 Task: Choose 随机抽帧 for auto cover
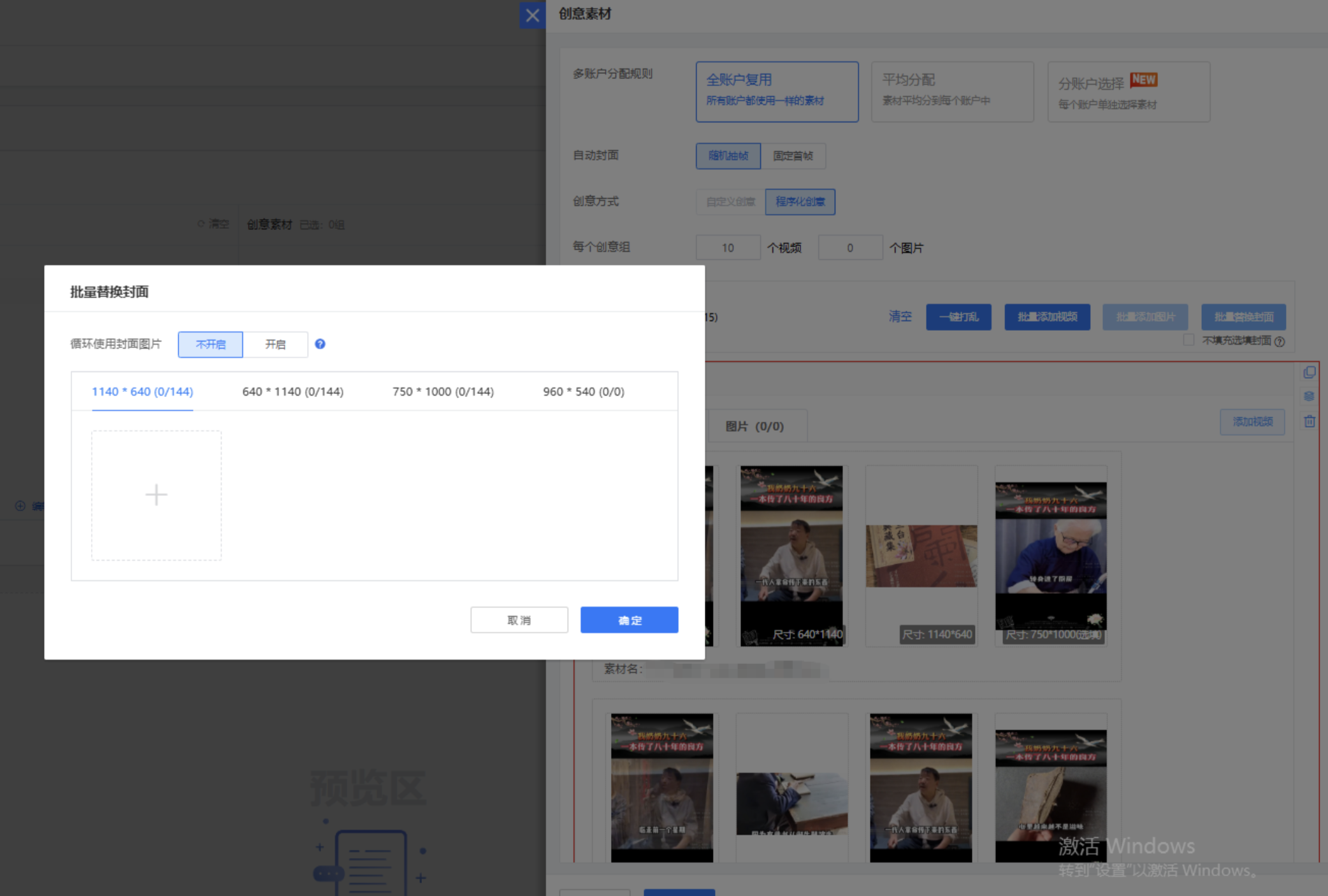(x=728, y=156)
